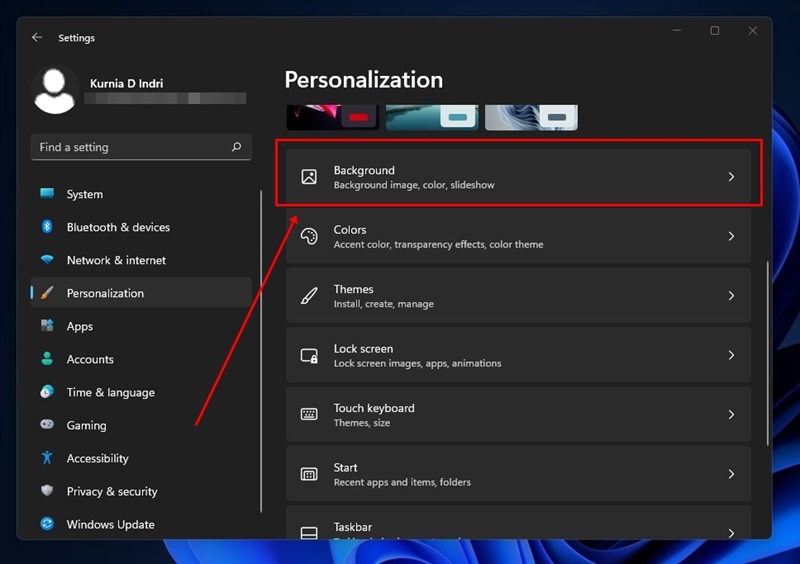Click the user profile avatar
This screenshot has width=800, height=564.
[x=55, y=91]
